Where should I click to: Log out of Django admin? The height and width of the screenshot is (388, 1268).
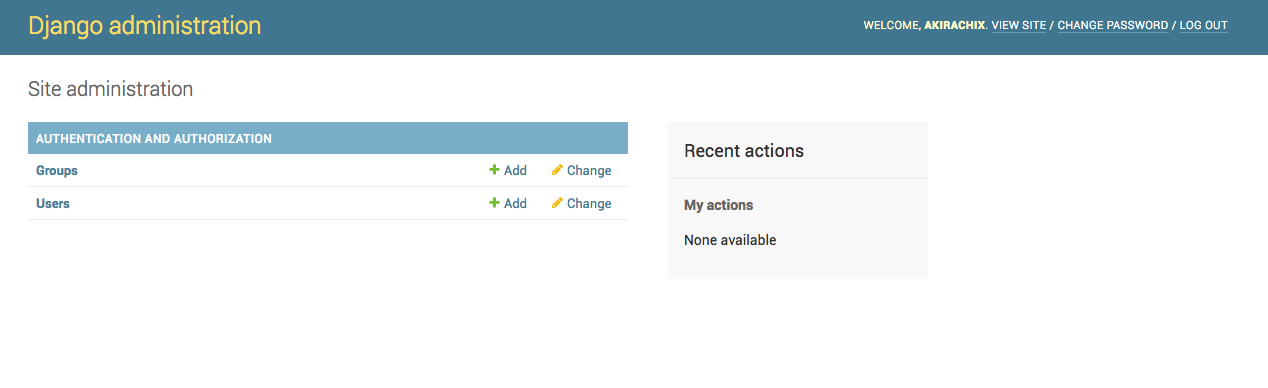click(1203, 26)
